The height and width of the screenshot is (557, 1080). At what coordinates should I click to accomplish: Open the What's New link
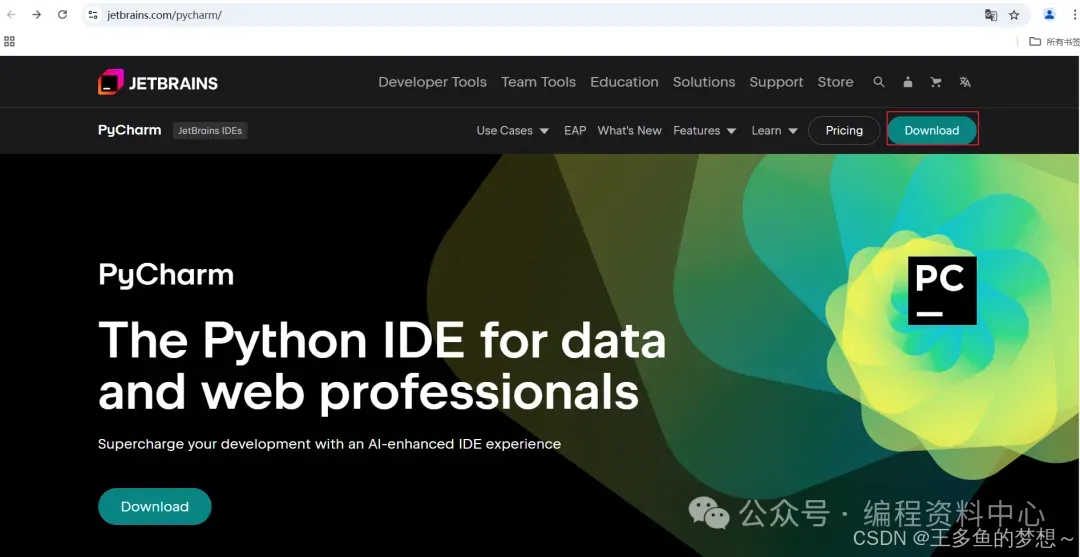point(630,130)
